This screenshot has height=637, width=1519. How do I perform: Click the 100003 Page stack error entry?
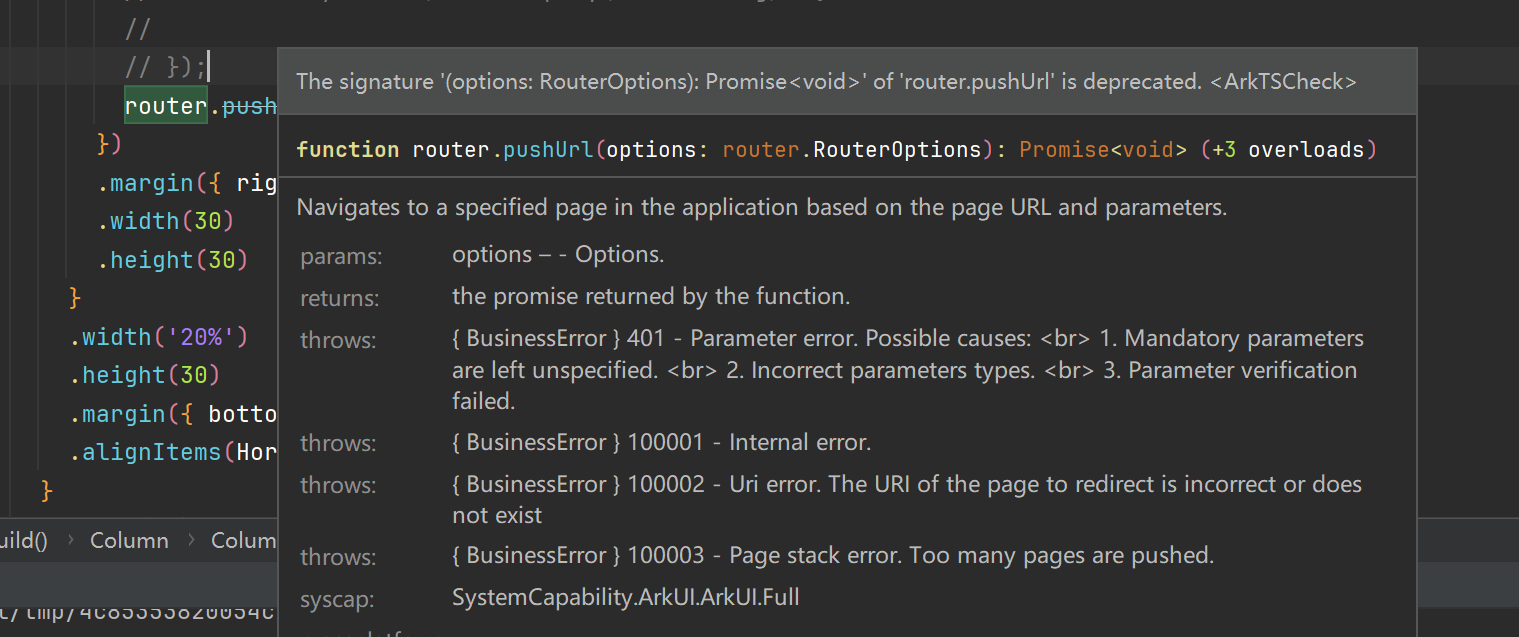pyautogui.click(x=832, y=556)
